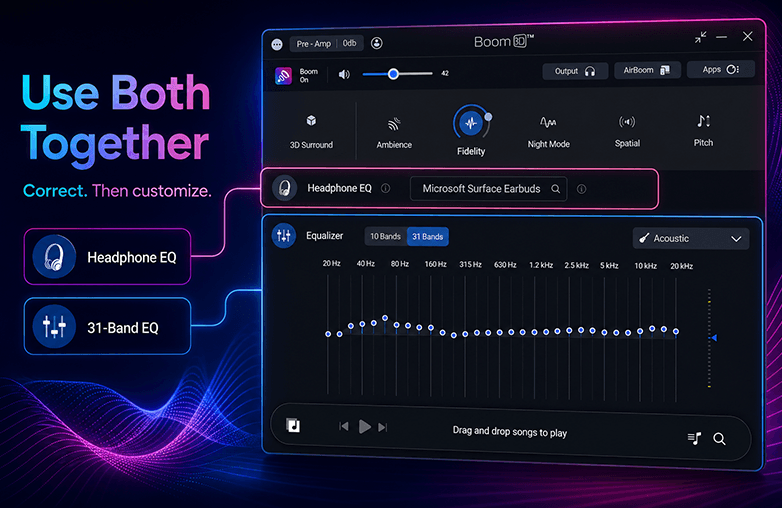Click the 20 kHz band slider knob
This screenshot has height=508, width=782.
pyautogui.click(x=676, y=331)
